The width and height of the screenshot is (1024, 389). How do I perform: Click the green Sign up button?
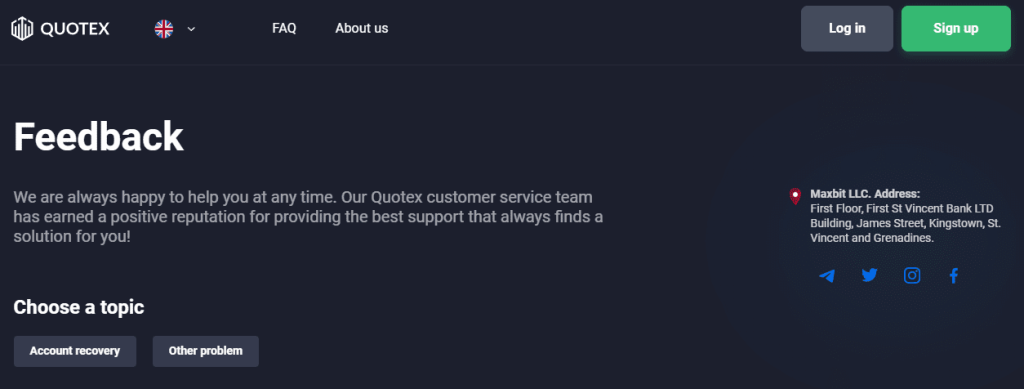pos(956,29)
